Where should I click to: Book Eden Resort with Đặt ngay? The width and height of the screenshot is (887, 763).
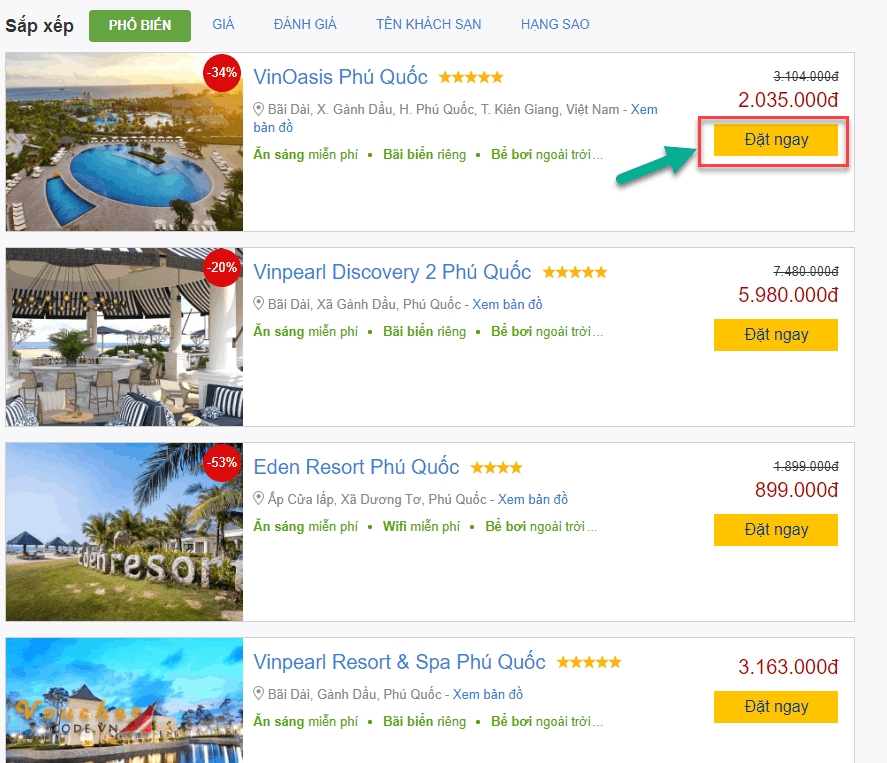point(776,530)
